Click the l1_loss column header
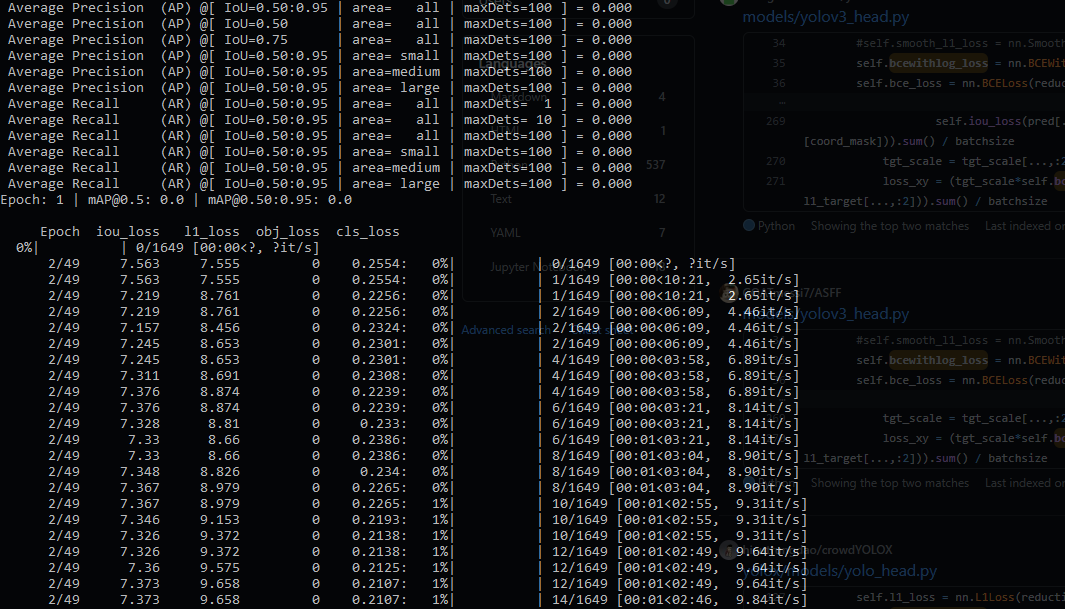The image size is (1065, 609). pyautogui.click(x=212, y=232)
